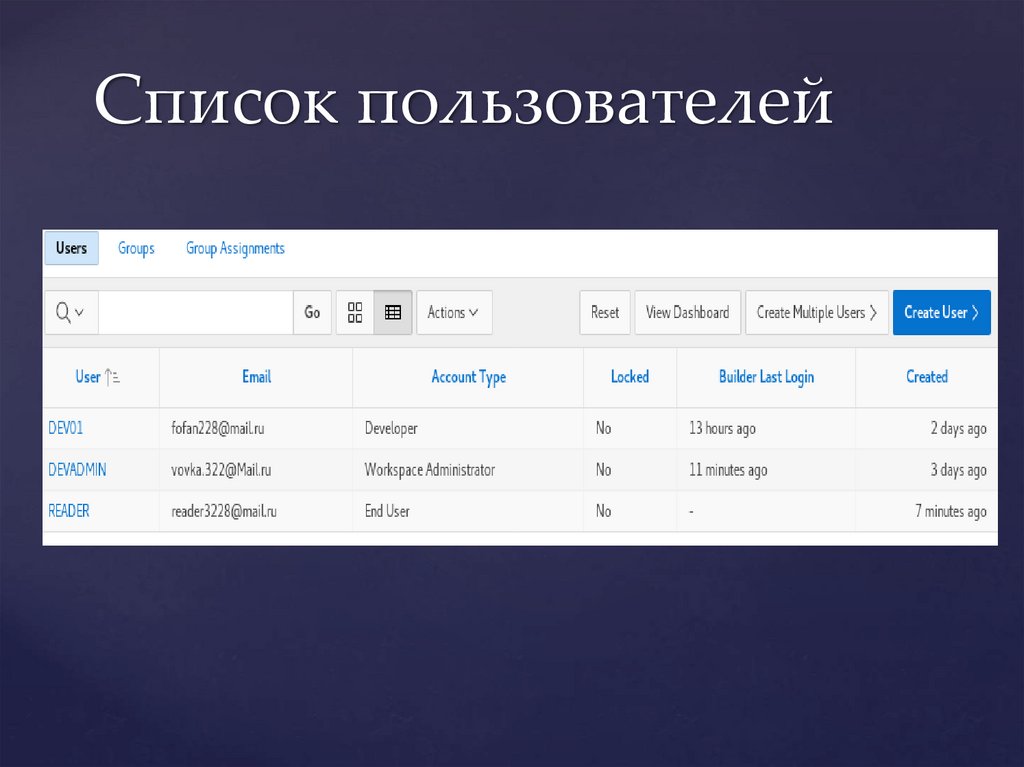Viewport: 1024px width, 767px height.
Task: Click Create User
Action: [935, 312]
